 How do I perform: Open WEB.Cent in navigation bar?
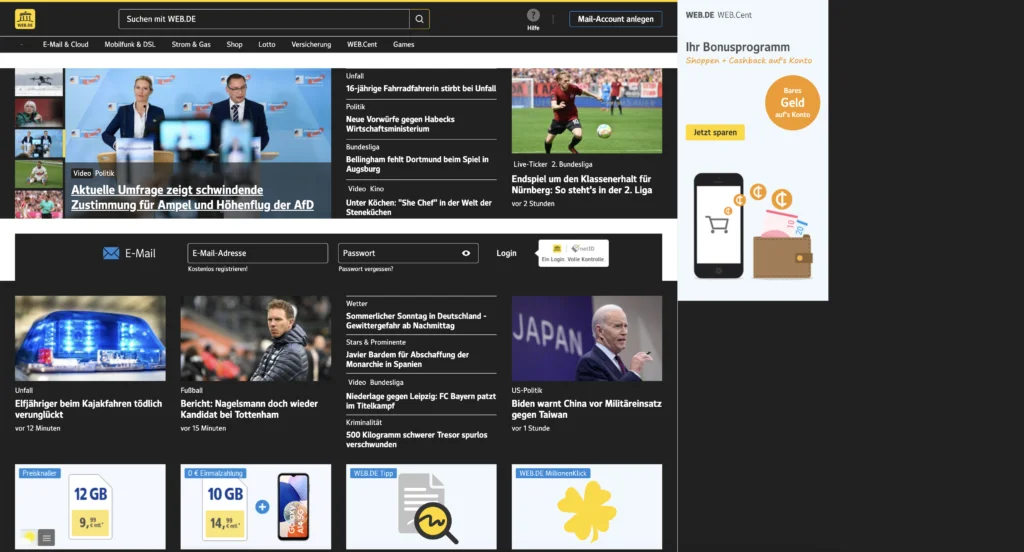[362, 44]
